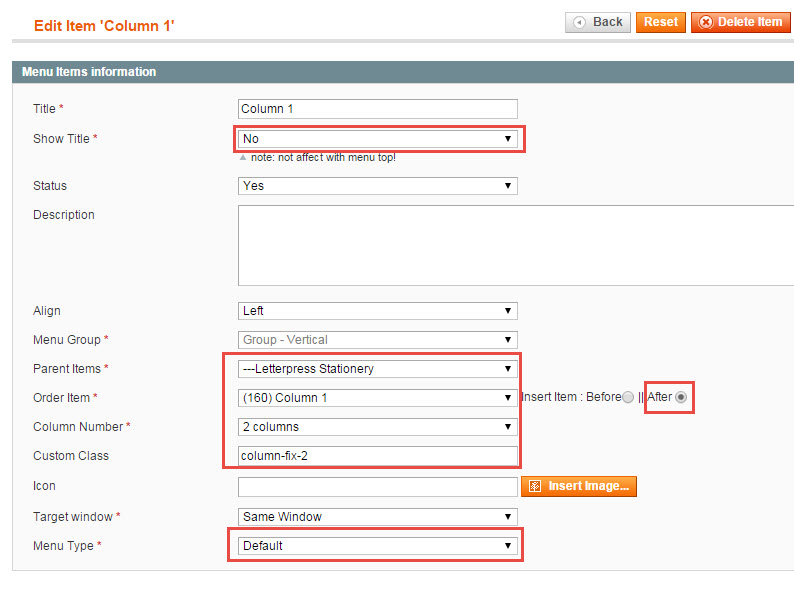This screenshot has width=794, height=593.
Task: Click the Icon path input field
Action: [378, 487]
